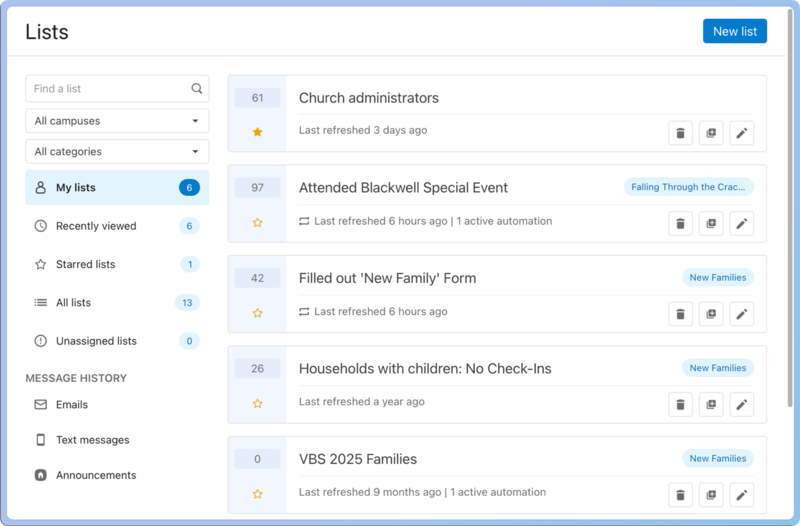
Task: Go to Text messages history
Action: (92, 440)
